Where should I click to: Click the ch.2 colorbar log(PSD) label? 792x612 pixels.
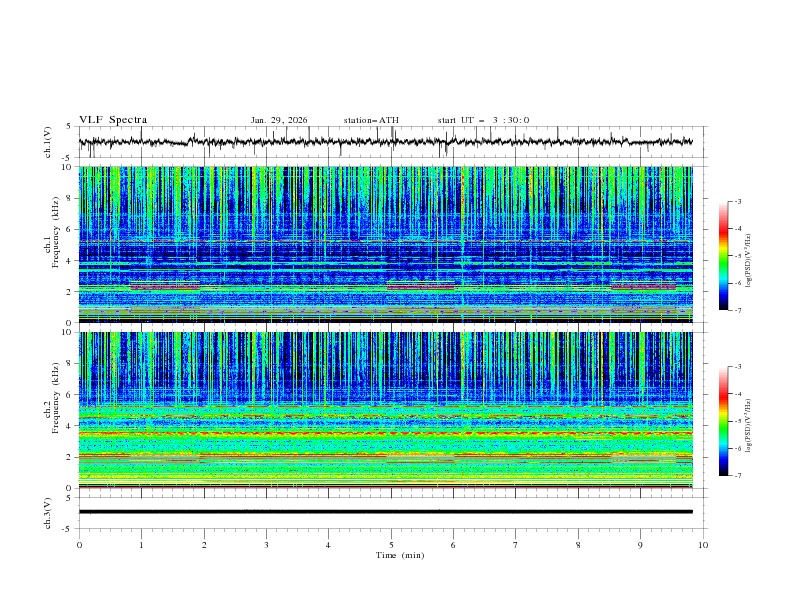pos(748,425)
